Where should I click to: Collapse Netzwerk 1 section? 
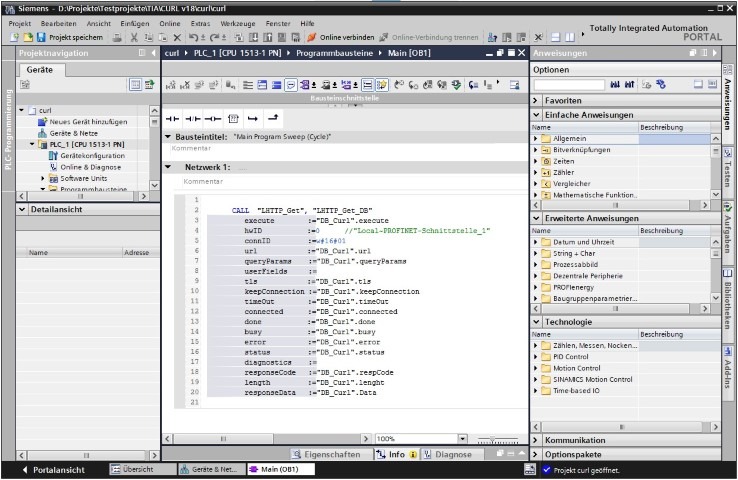(x=168, y=167)
